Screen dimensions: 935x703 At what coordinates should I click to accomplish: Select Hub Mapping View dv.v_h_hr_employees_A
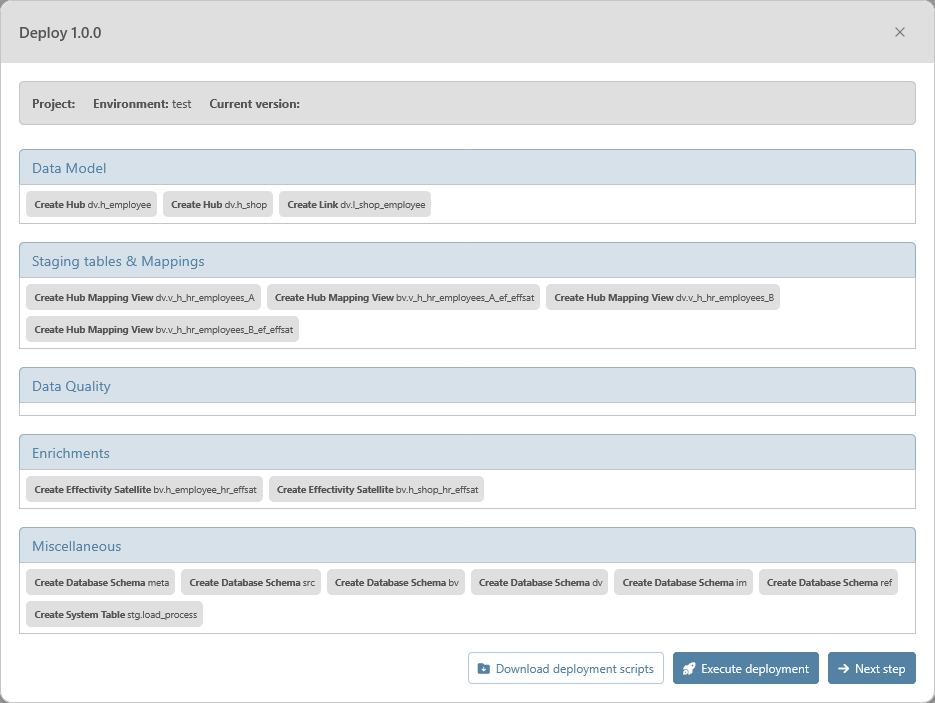click(x=144, y=298)
